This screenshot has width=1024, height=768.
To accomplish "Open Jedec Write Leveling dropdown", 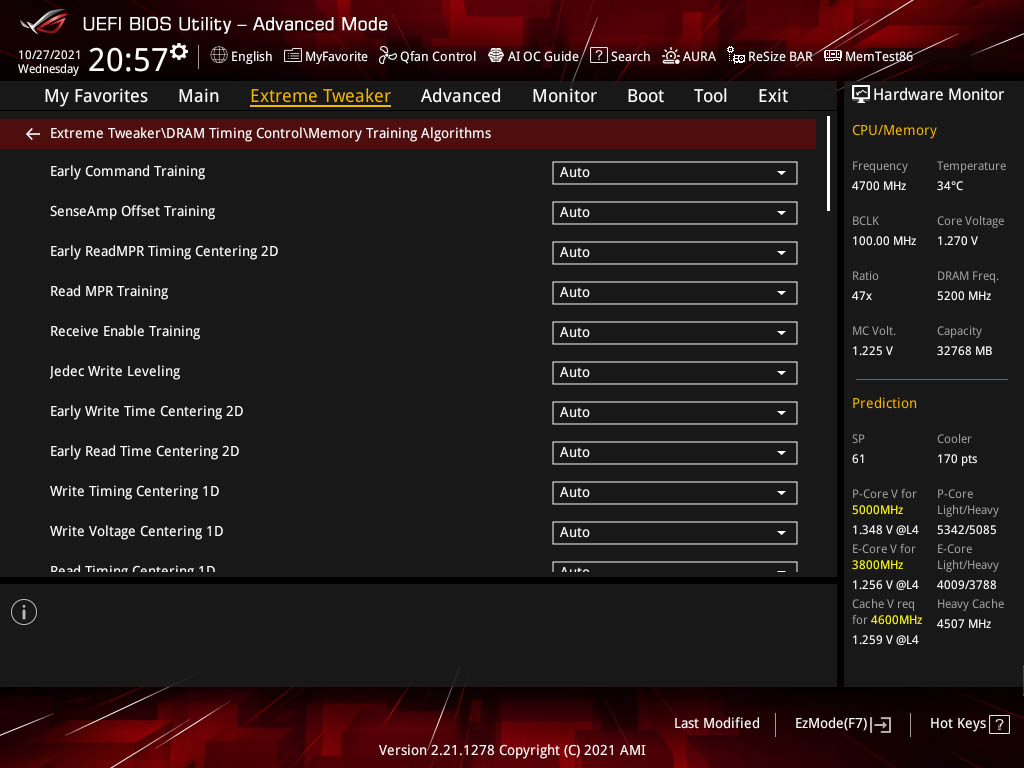I will tap(675, 372).
